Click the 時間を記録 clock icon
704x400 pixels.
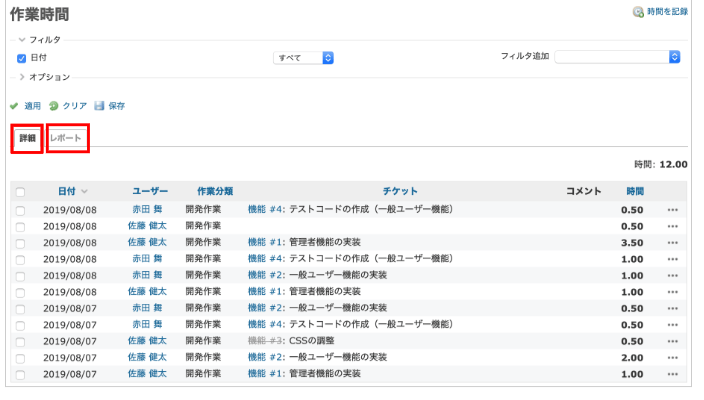(639, 12)
